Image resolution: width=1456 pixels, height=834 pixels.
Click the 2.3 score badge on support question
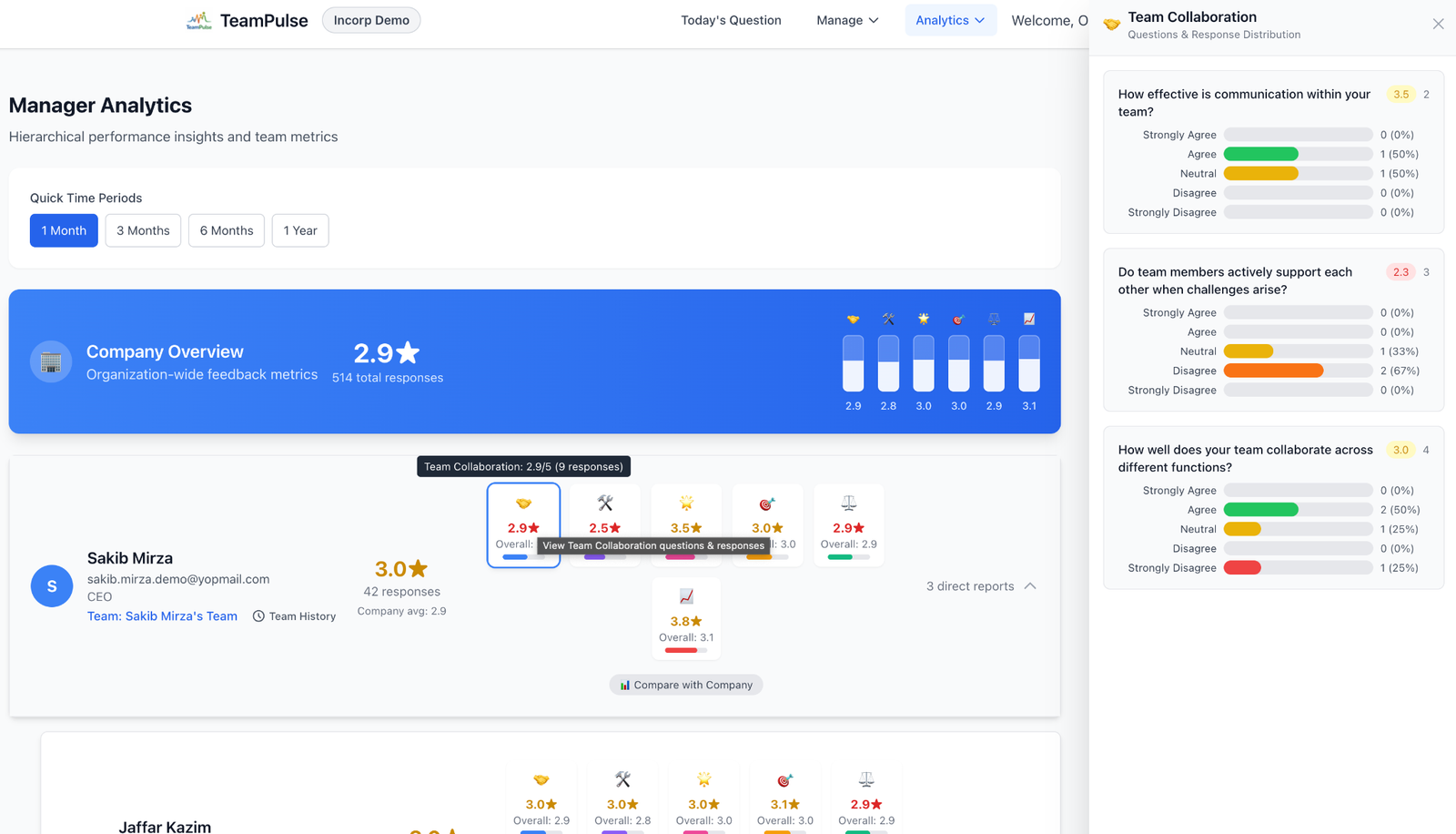click(1400, 272)
